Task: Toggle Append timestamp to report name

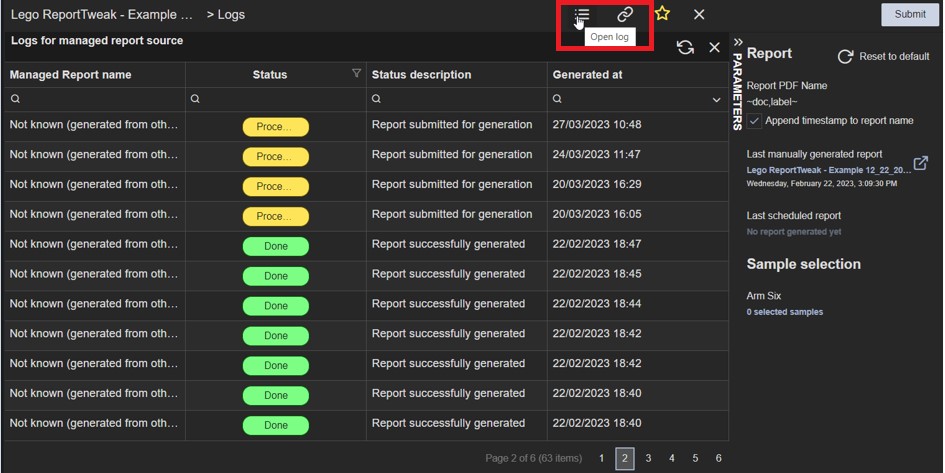Action: point(755,121)
